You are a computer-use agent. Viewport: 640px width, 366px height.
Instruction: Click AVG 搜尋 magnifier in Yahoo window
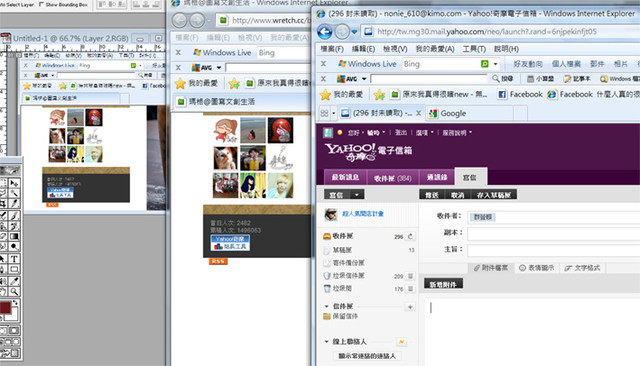pos(502,78)
